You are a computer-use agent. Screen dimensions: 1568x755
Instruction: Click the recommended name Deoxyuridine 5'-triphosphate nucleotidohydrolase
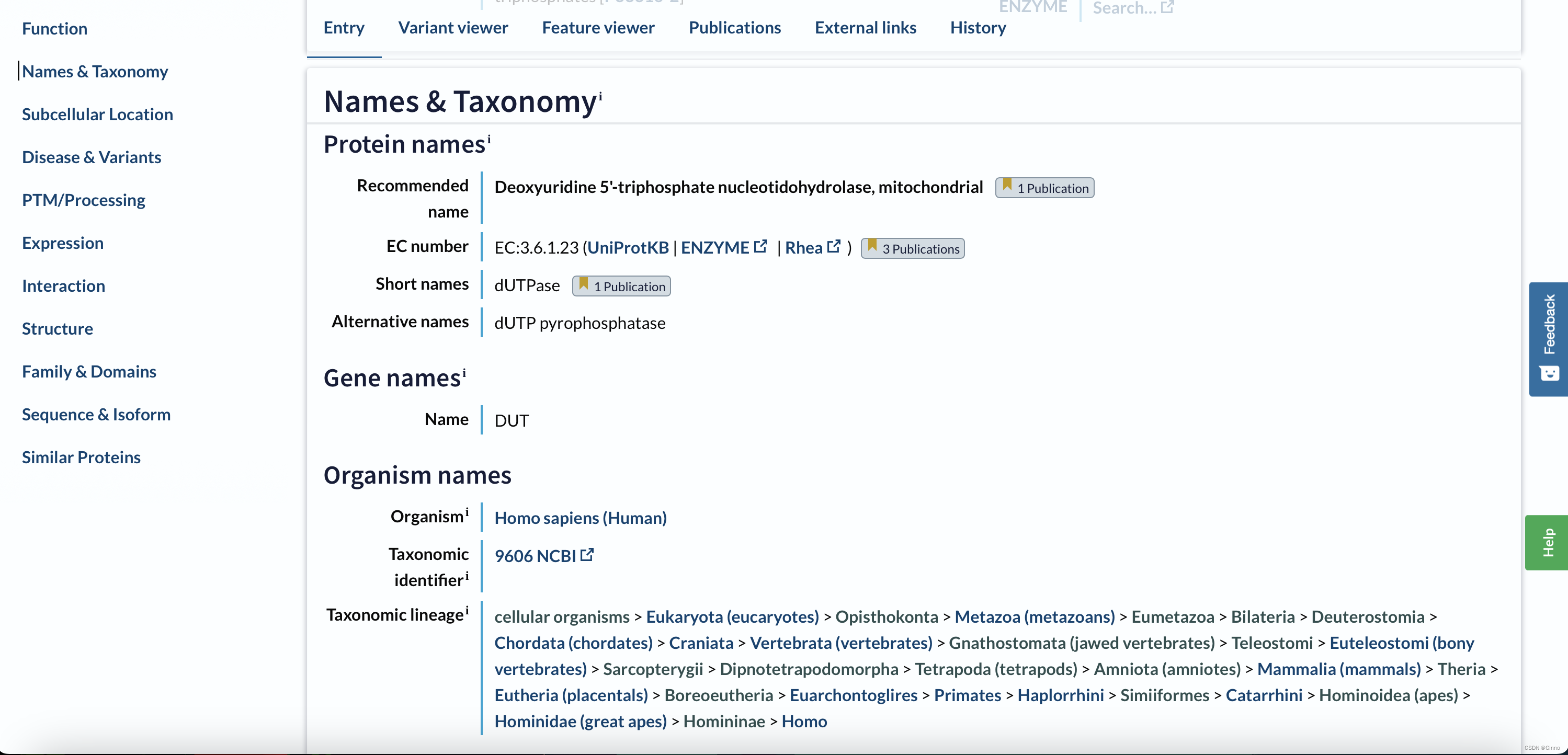738,187
